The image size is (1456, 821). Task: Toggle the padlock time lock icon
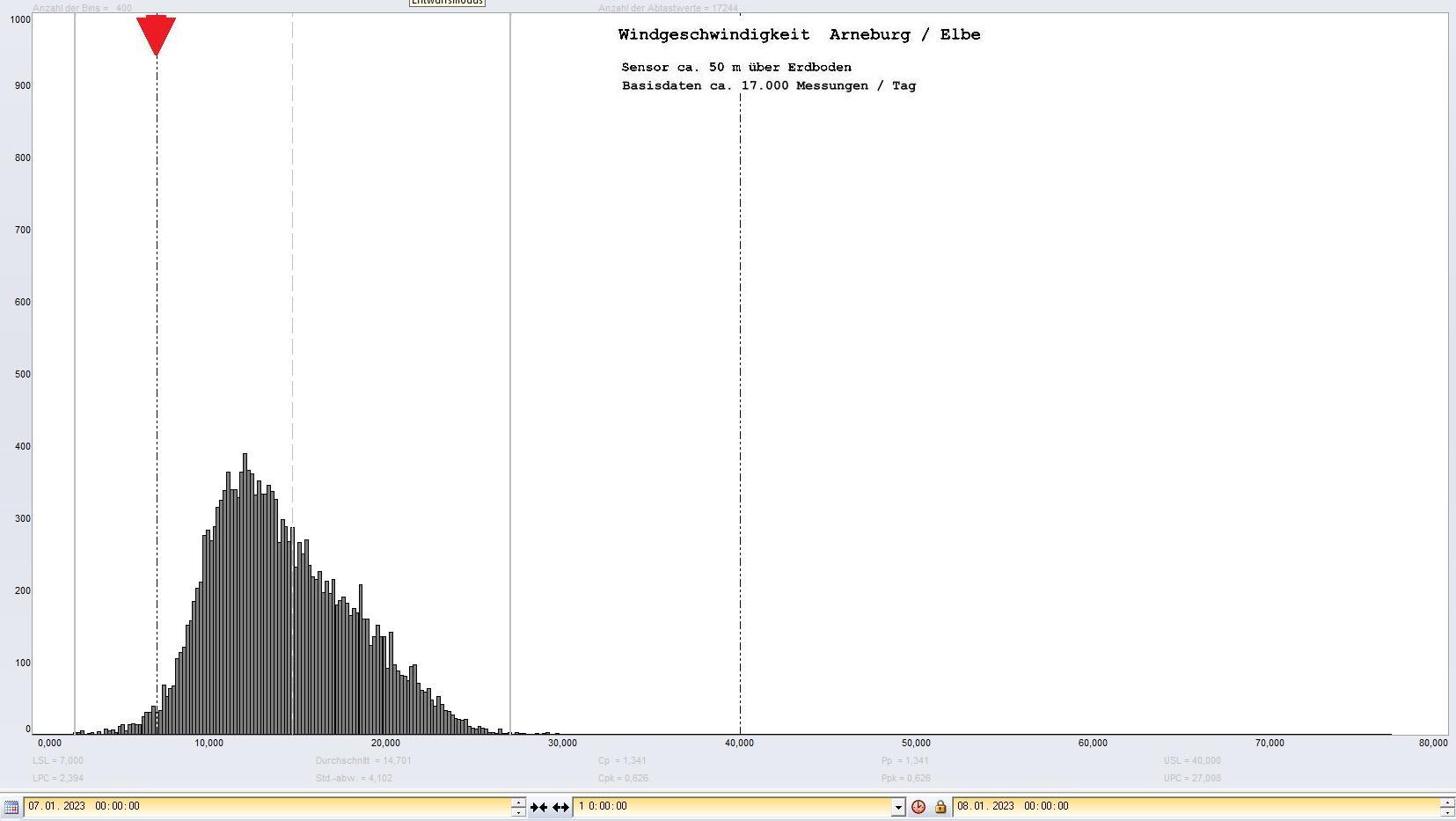click(940, 807)
